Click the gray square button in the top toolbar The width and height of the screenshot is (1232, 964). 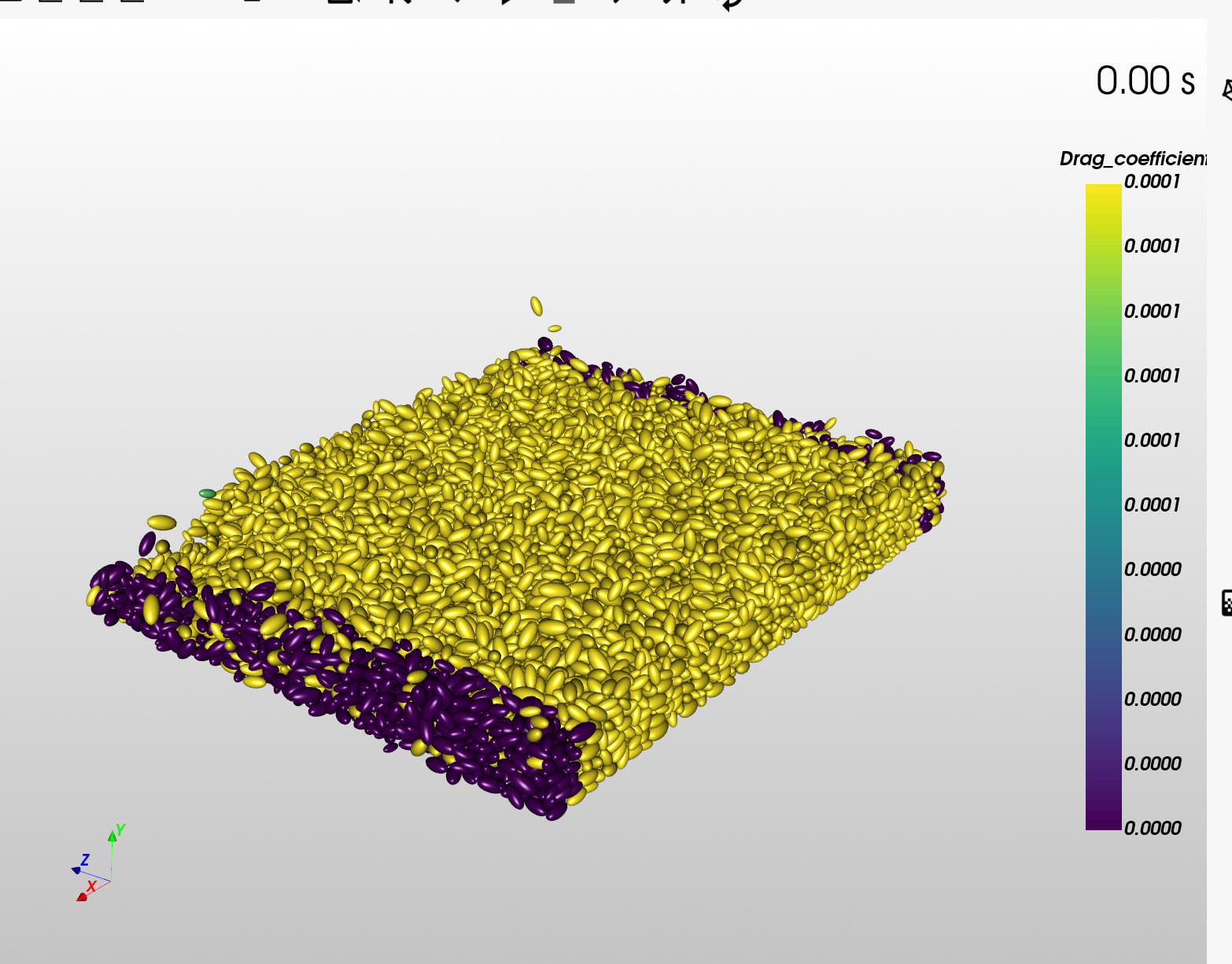(x=564, y=2)
